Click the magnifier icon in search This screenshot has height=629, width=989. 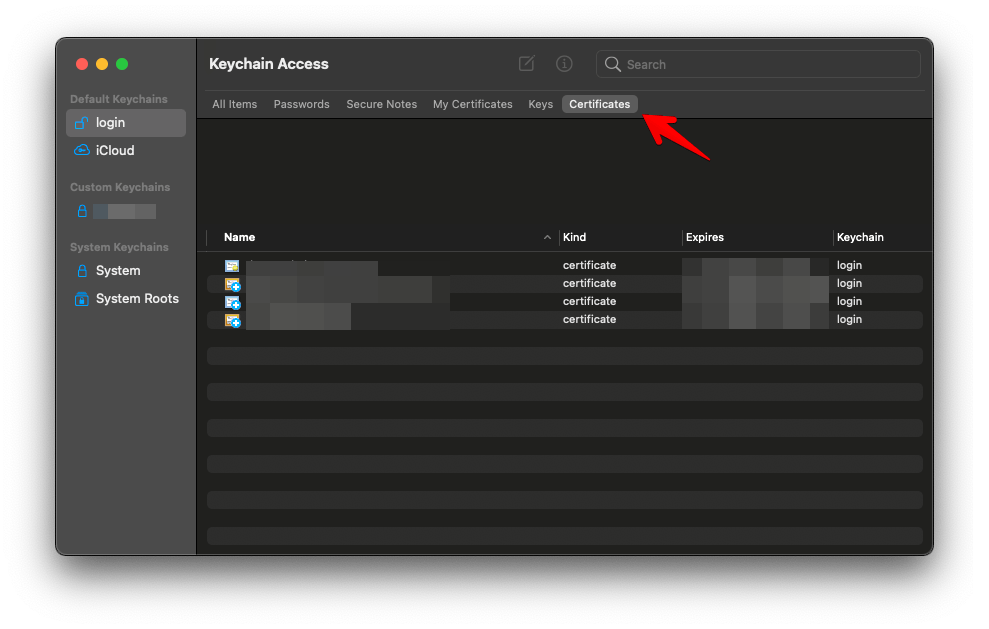(x=612, y=64)
